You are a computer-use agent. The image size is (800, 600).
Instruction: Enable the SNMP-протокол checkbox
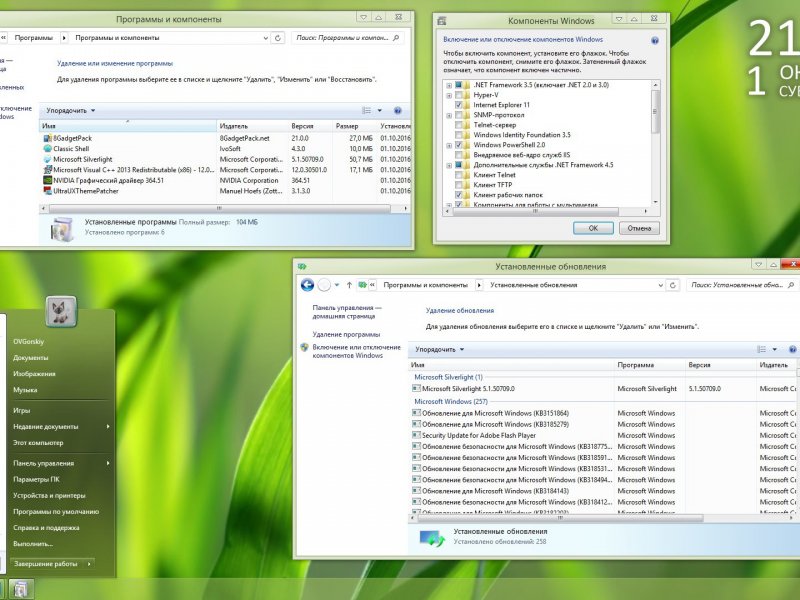click(x=459, y=115)
